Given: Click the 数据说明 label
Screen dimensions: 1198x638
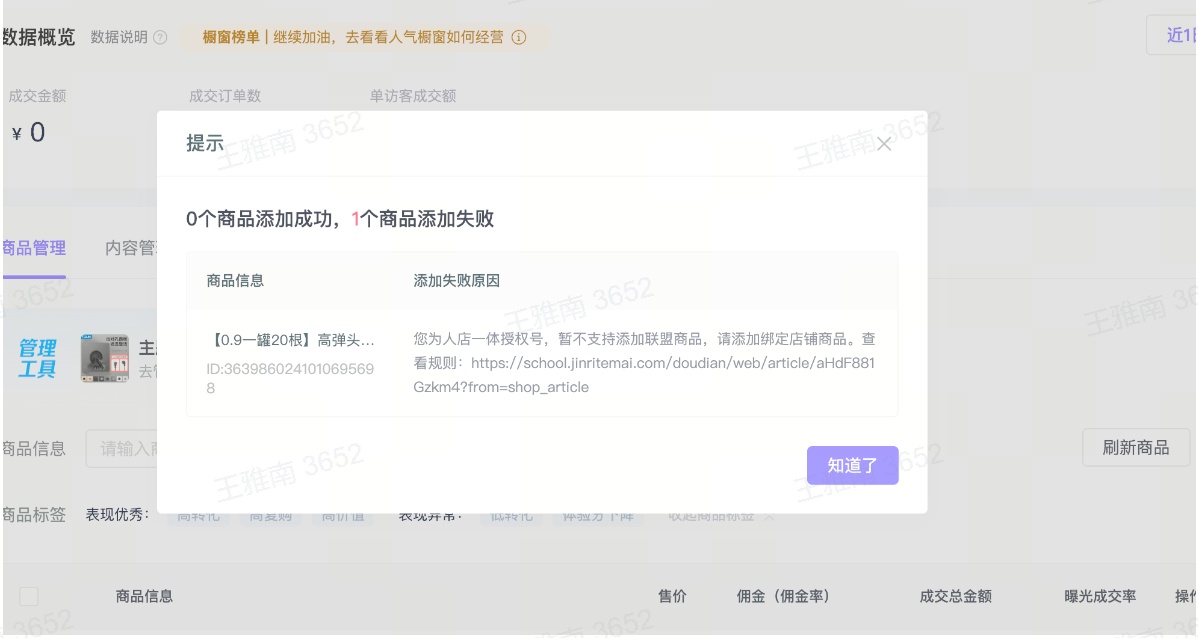Looking at the screenshot, I should click(119, 38).
